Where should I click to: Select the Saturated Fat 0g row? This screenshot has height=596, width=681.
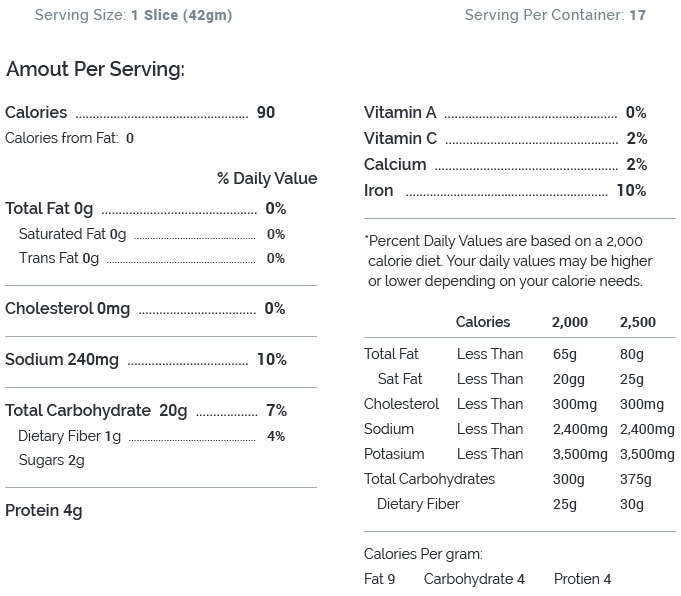coord(152,235)
